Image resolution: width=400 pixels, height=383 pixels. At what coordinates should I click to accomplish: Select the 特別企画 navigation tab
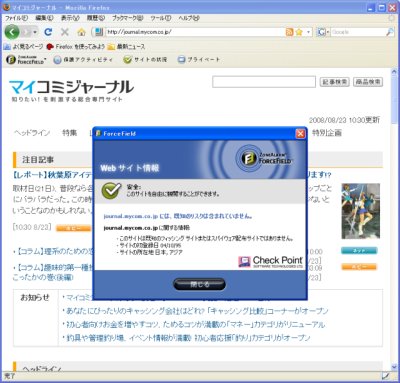(x=327, y=133)
